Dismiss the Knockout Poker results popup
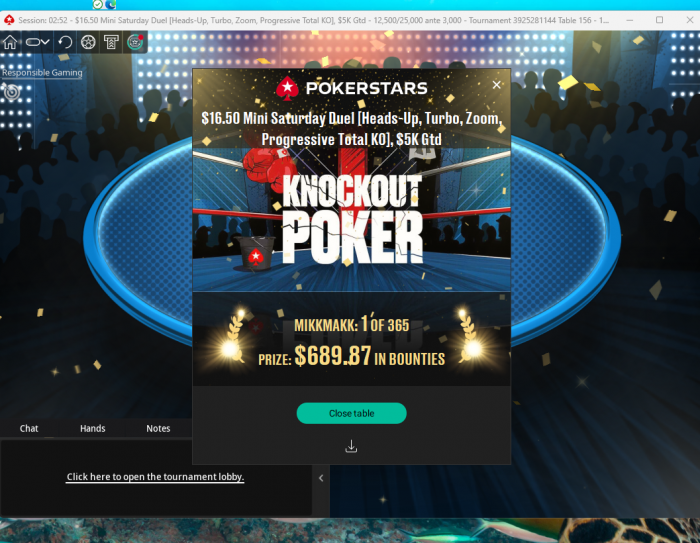The width and height of the screenshot is (700, 543). coord(496,85)
